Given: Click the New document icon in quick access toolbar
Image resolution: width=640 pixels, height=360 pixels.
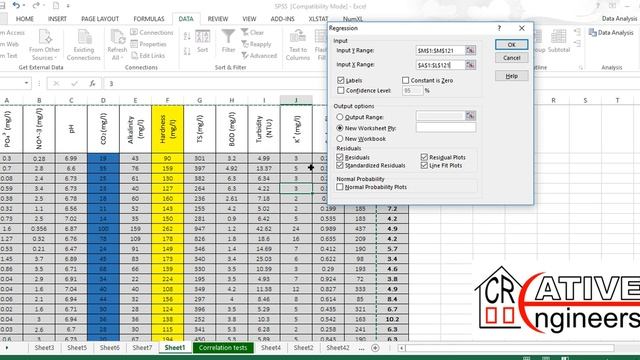Looking at the screenshot, I should (x=56, y=6).
